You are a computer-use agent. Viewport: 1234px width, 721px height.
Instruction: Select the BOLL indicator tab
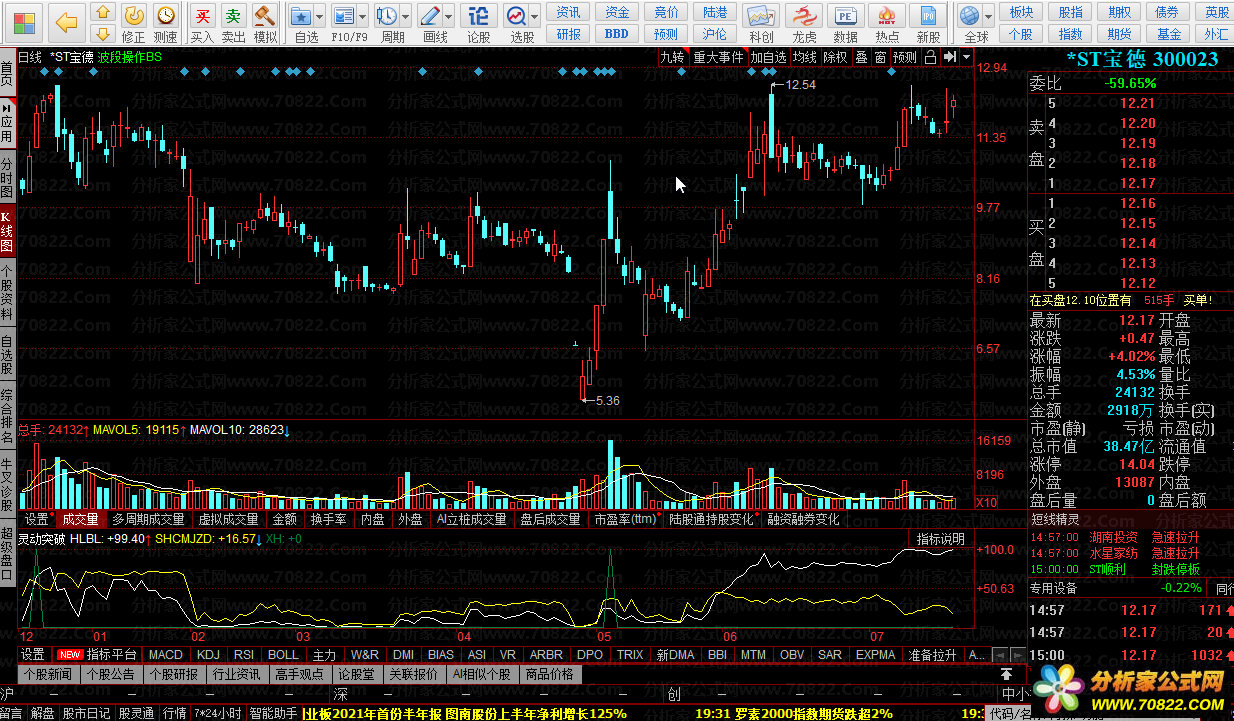click(283, 655)
